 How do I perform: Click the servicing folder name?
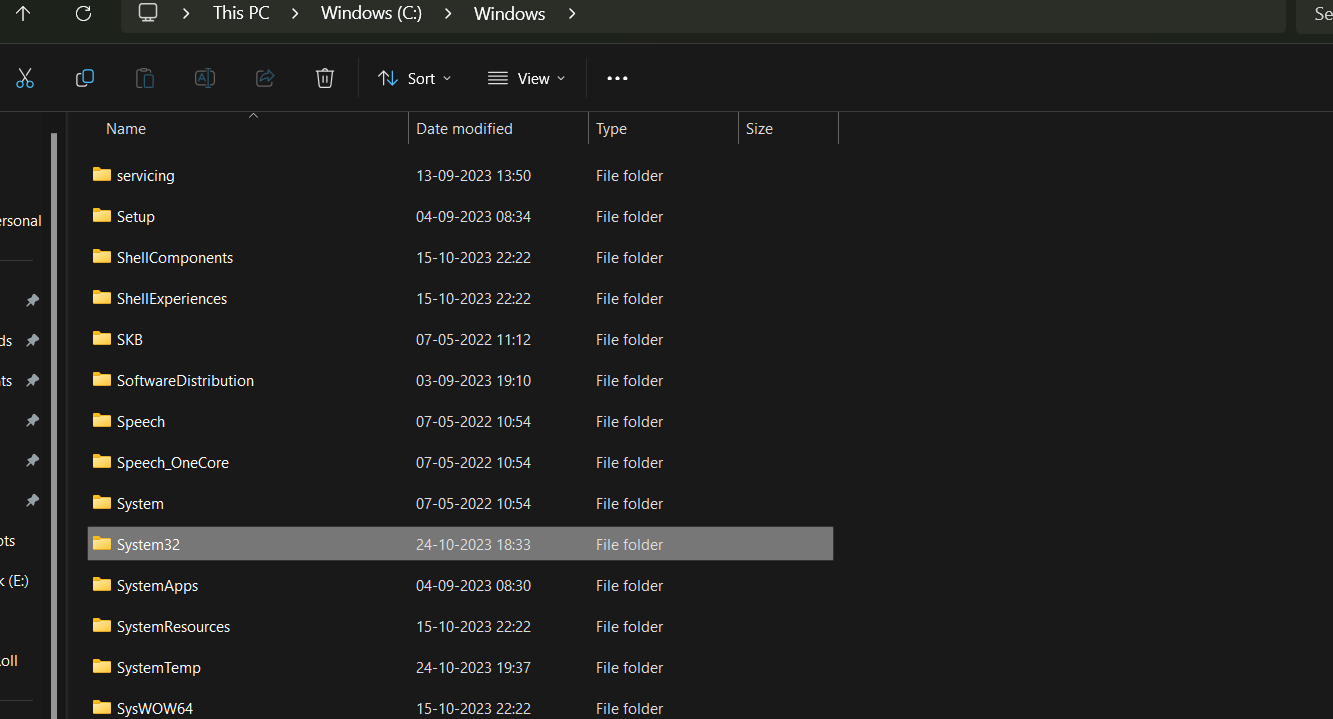(145, 175)
